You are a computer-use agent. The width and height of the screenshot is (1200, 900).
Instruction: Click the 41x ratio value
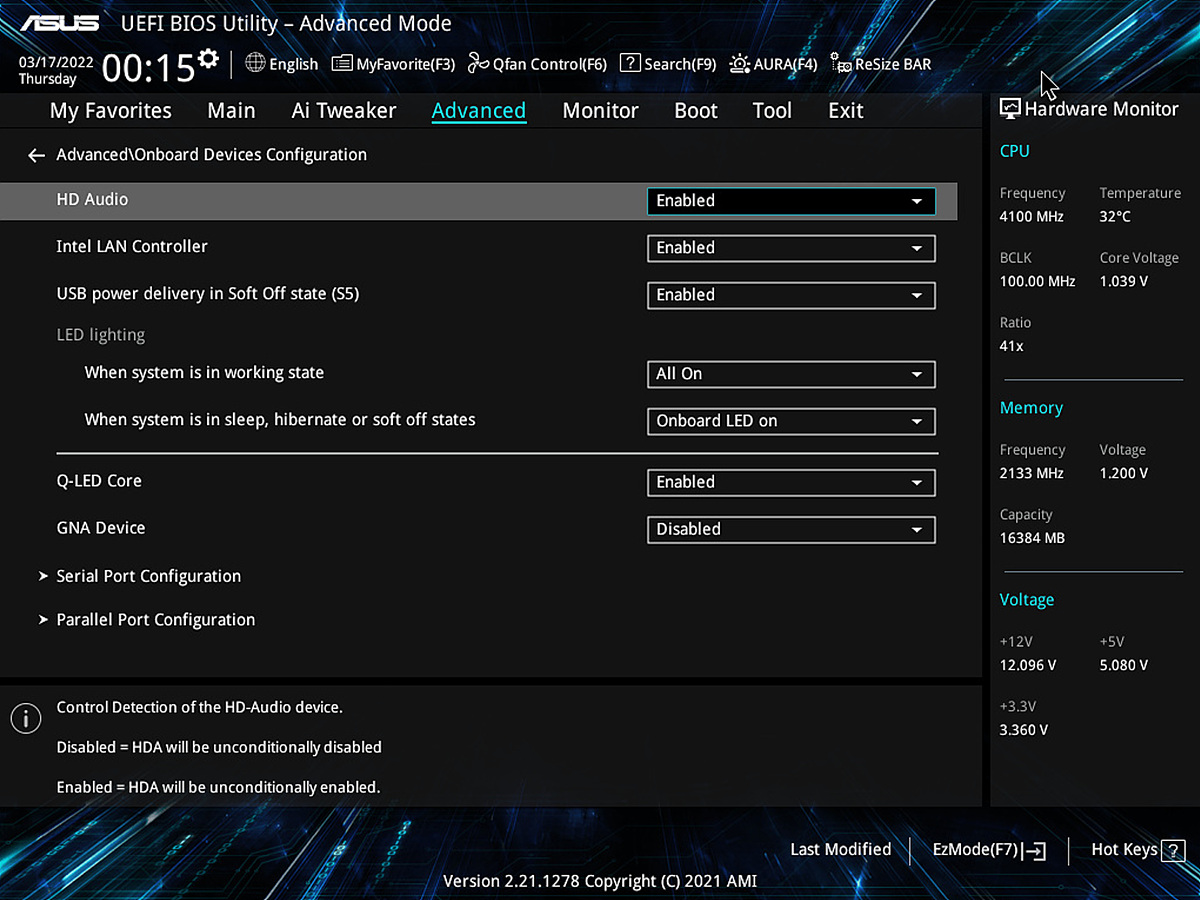point(1011,346)
